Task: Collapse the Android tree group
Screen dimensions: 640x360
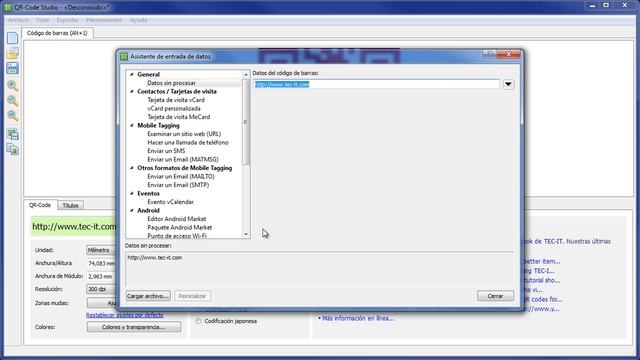Action: click(132, 210)
